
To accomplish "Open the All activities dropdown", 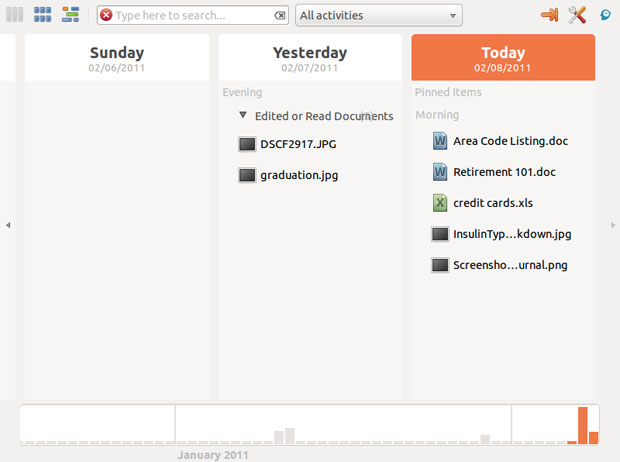I will point(379,16).
